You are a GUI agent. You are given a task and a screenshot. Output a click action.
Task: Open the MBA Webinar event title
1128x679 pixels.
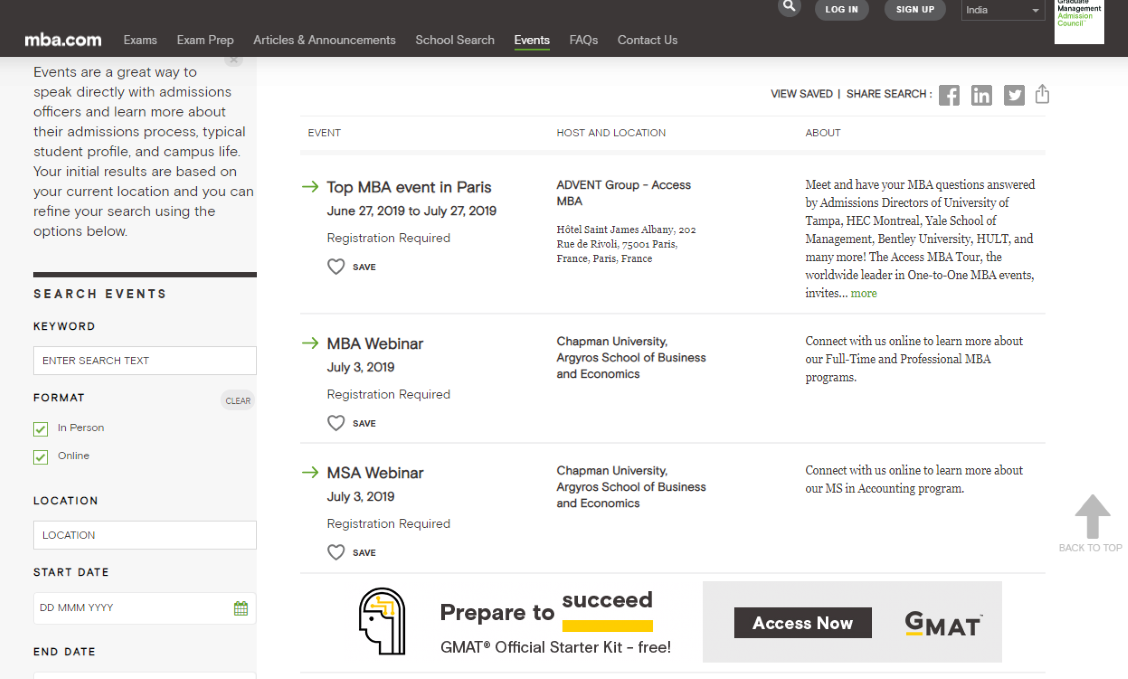coord(375,344)
